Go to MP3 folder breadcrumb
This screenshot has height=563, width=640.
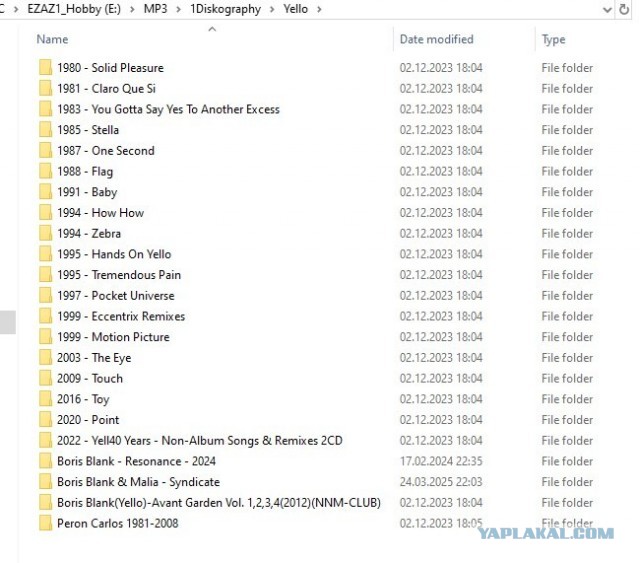click(156, 9)
